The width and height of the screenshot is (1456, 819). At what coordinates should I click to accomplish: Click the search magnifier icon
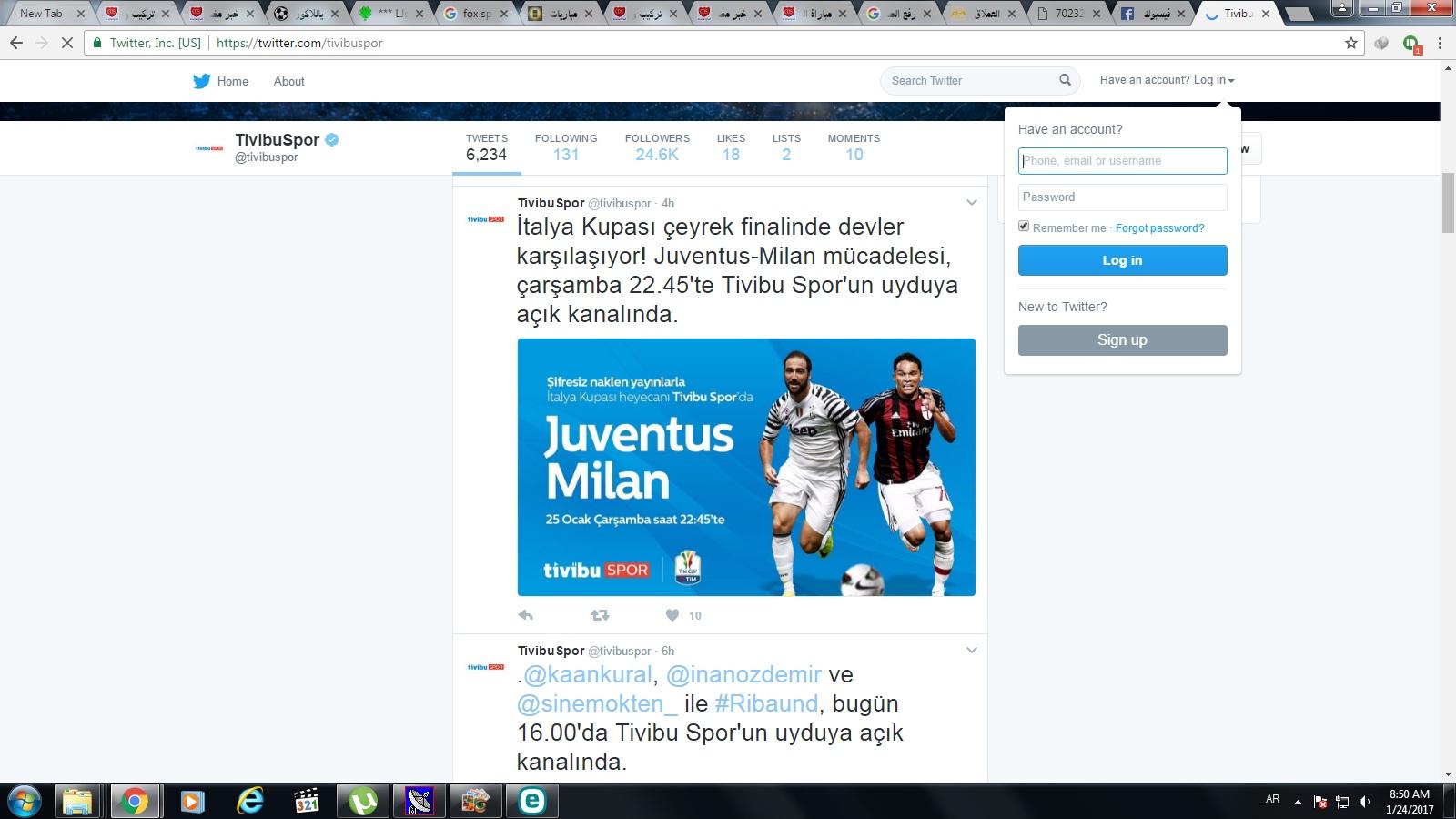[1065, 80]
